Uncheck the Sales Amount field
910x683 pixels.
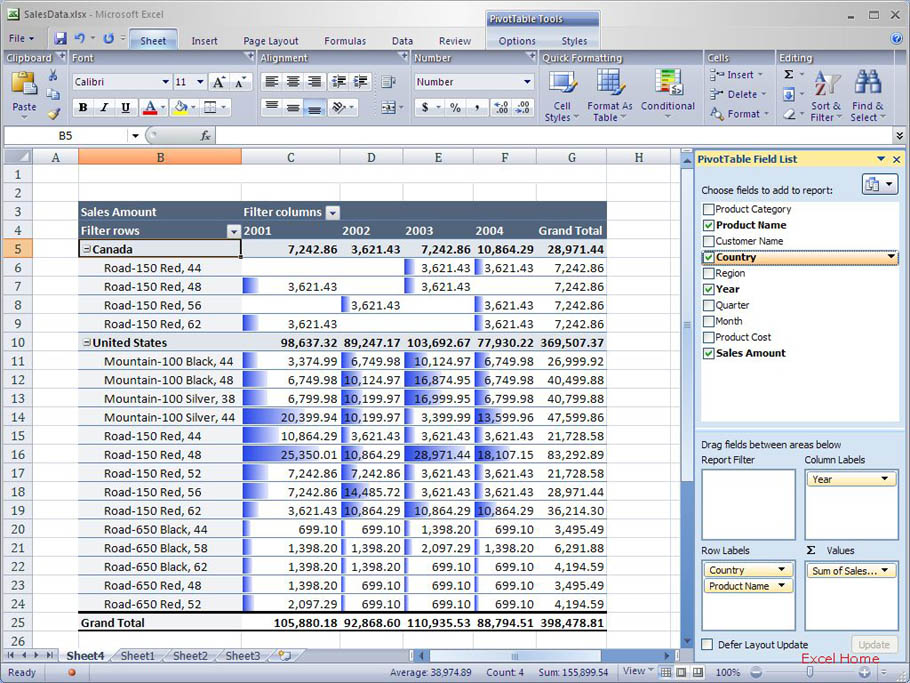[x=709, y=353]
